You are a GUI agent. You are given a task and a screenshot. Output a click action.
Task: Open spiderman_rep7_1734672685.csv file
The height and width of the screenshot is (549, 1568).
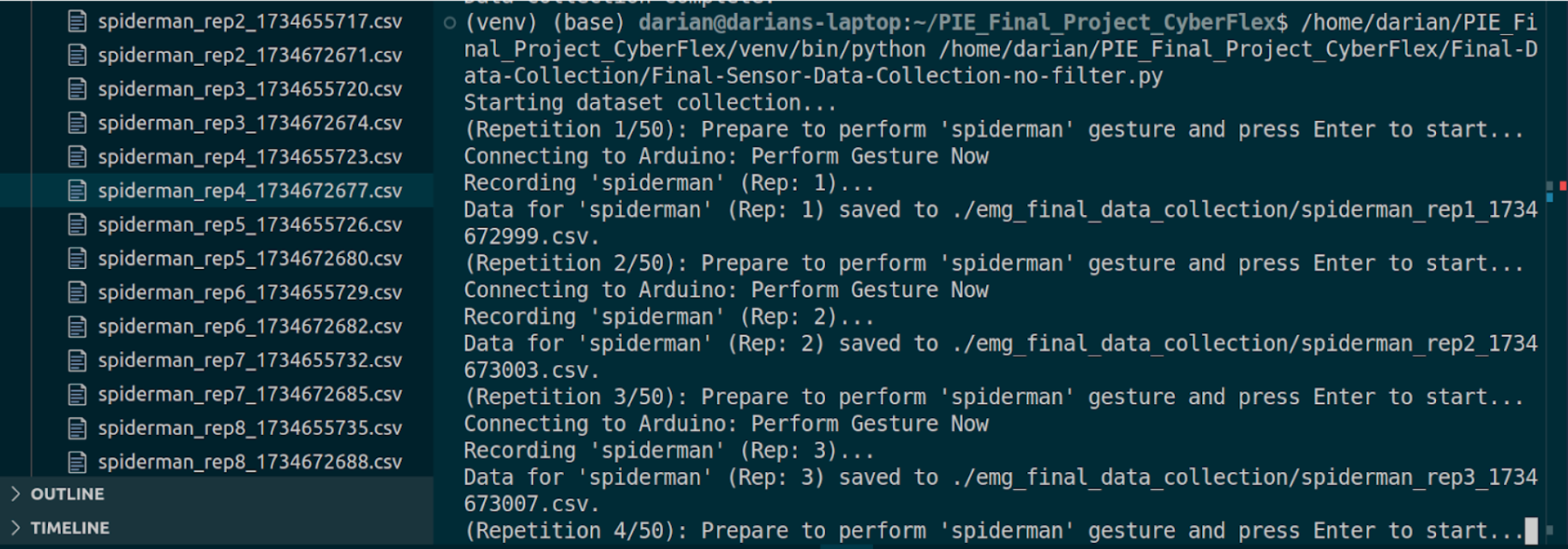pos(249,394)
